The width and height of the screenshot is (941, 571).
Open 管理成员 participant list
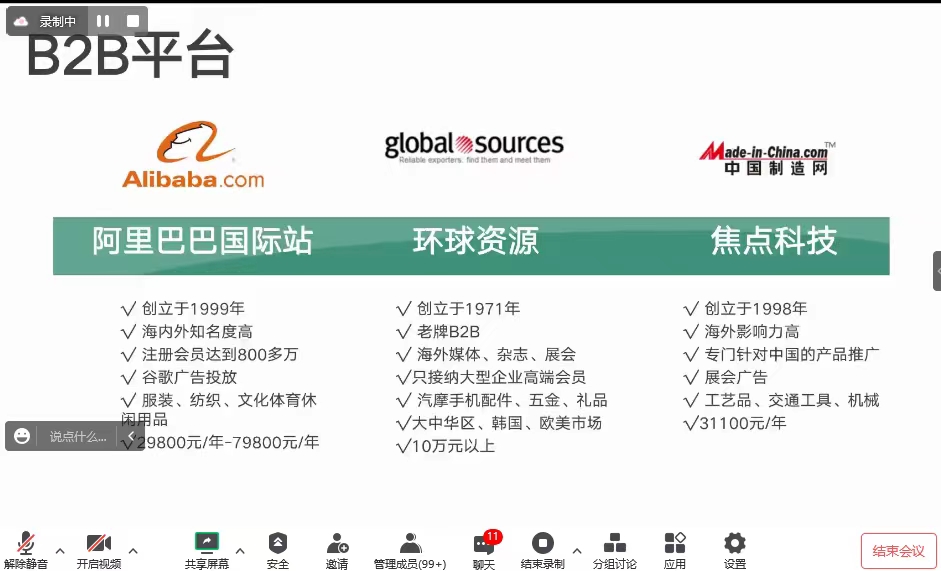tap(409, 549)
